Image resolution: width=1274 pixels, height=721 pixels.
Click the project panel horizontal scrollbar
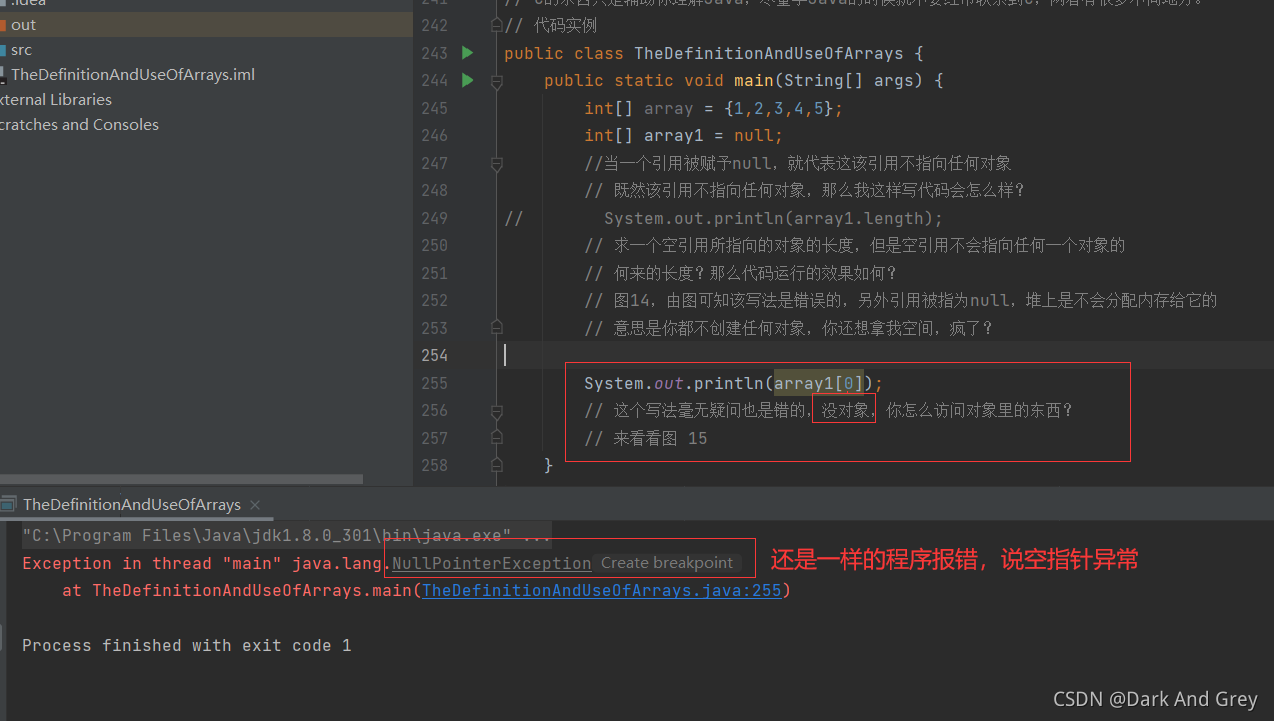coord(180,479)
